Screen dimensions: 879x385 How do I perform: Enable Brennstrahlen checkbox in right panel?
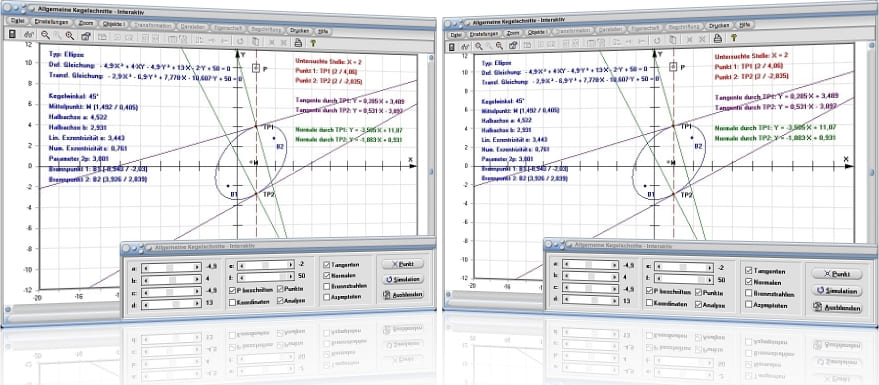[x=748, y=293]
